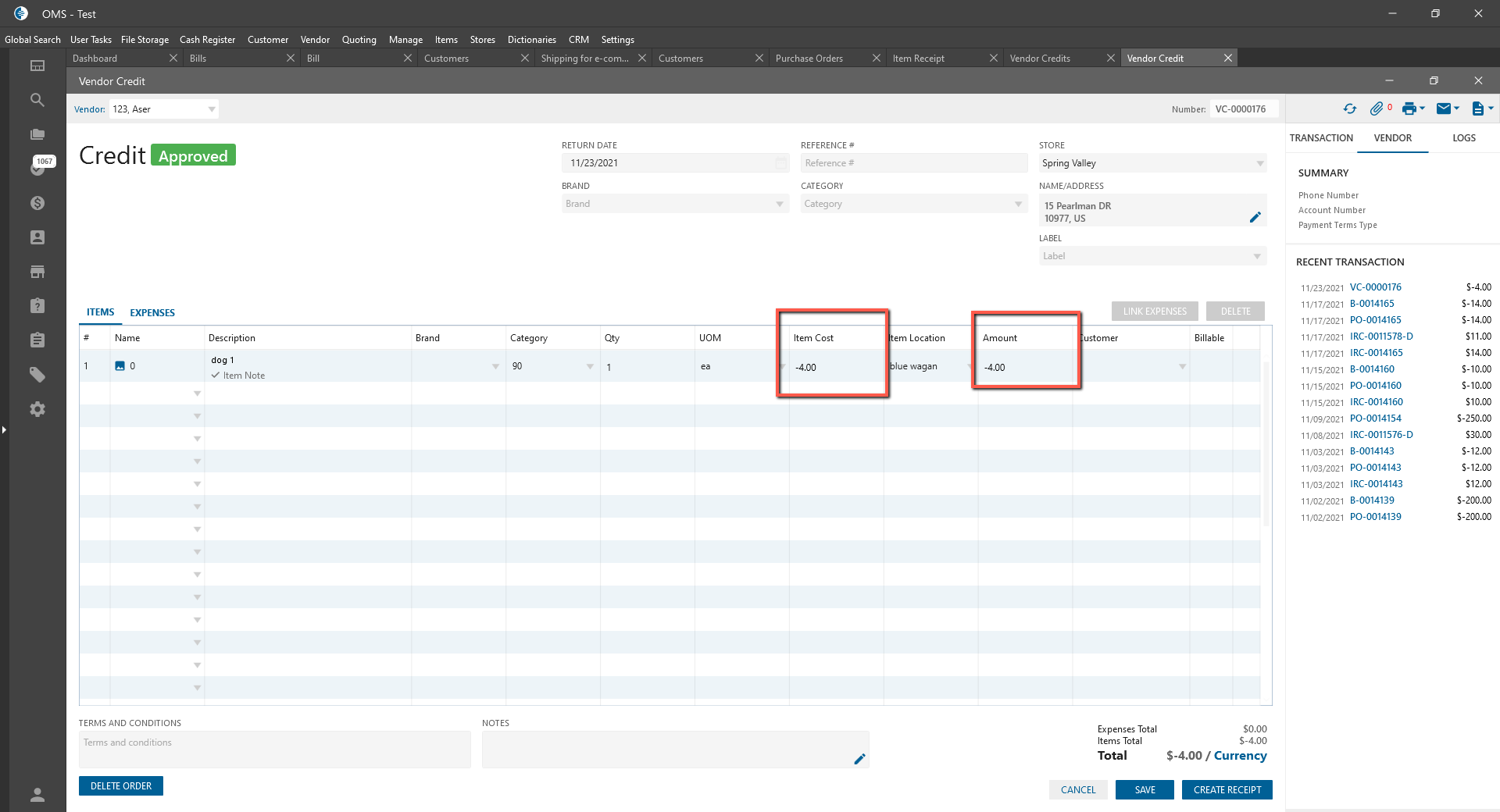Open the Currency link beside Total
Screen dimensions: 1500x812
(x=1240, y=756)
